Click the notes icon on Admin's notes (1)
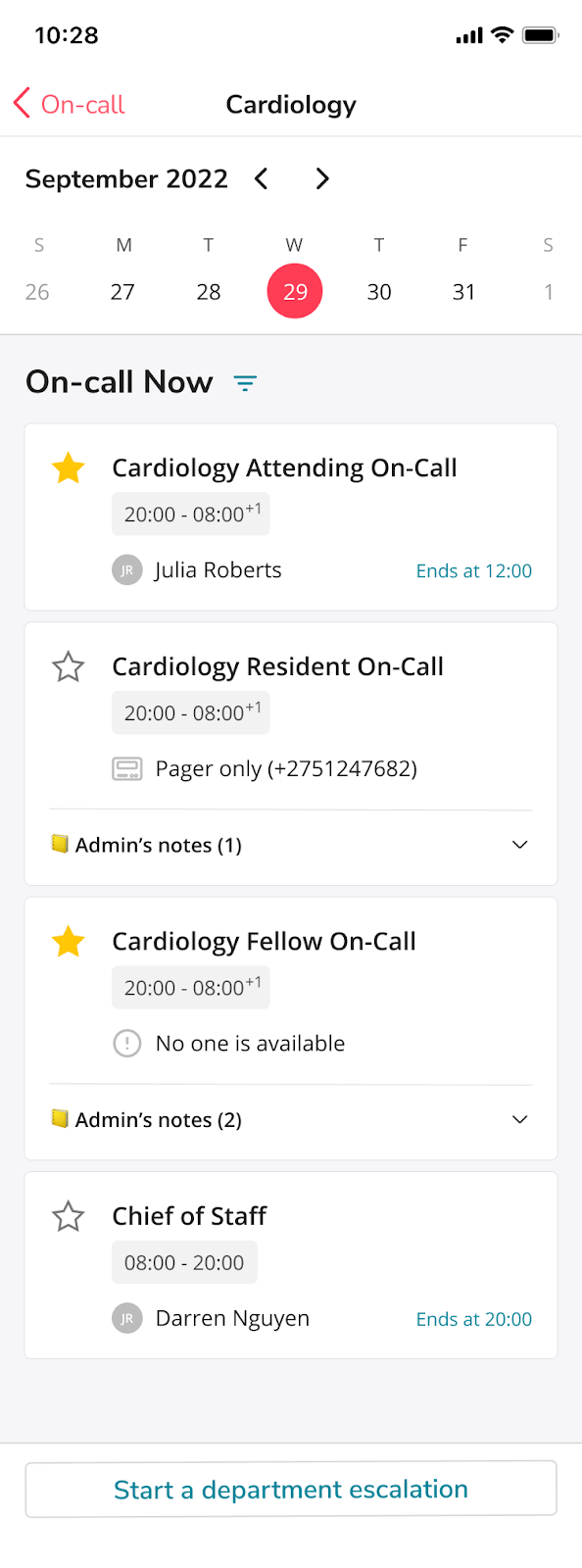 [x=61, y=844]
